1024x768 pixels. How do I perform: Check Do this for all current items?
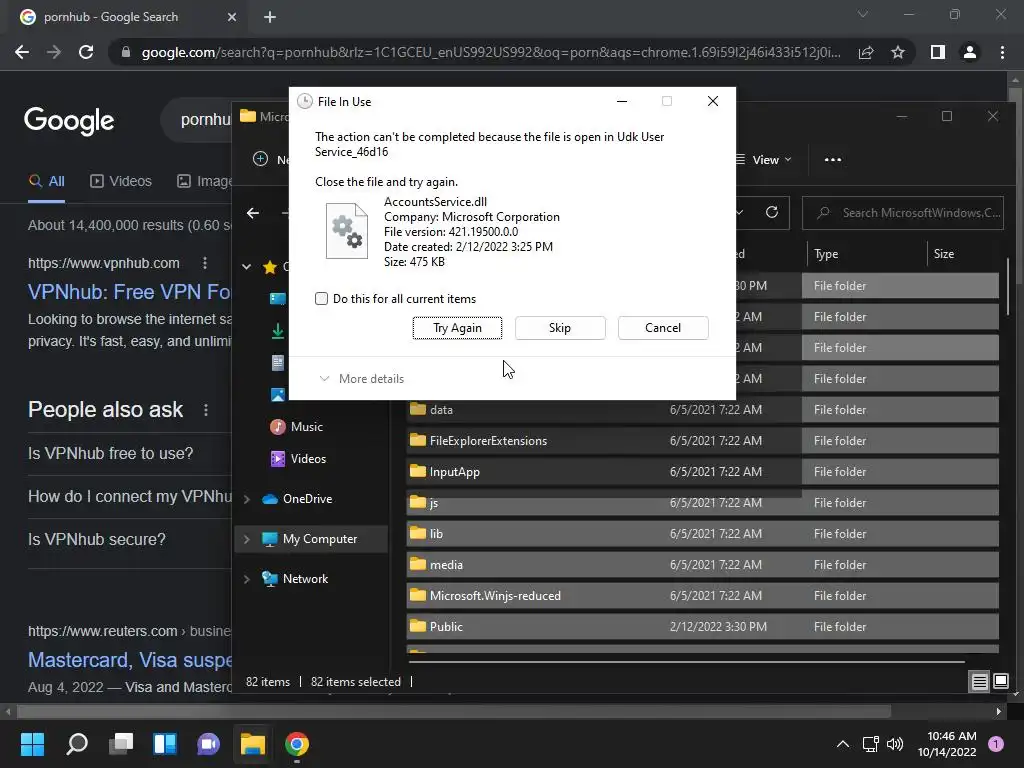click(x=321, y=298)
